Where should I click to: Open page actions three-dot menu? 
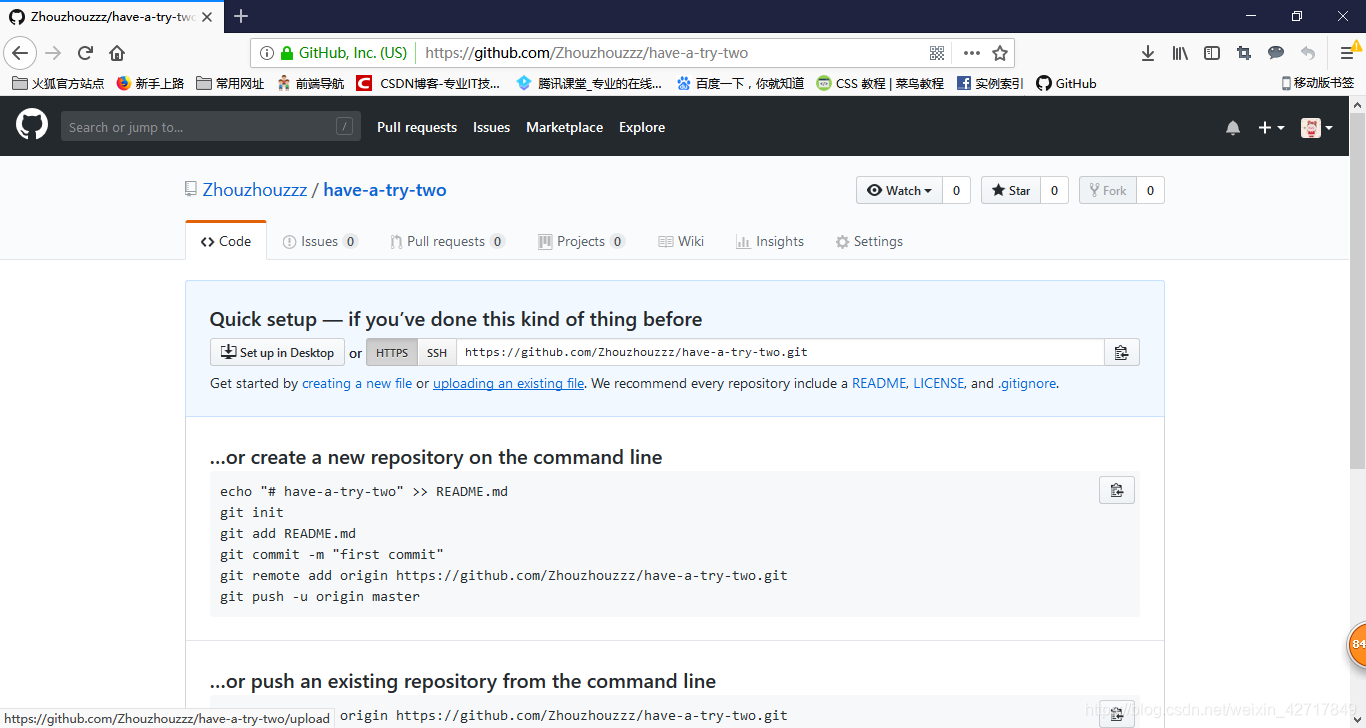pyautogui.click(x=971, y=53)
